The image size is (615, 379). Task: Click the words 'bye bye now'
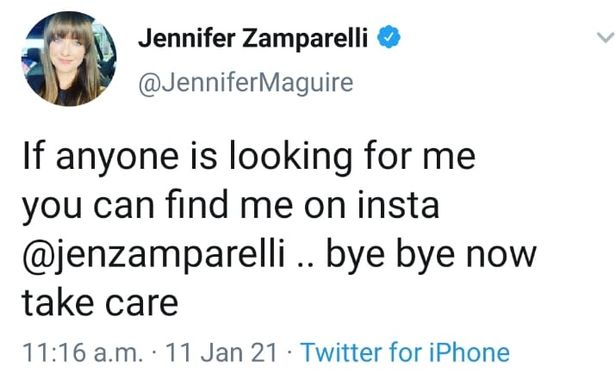431,255
